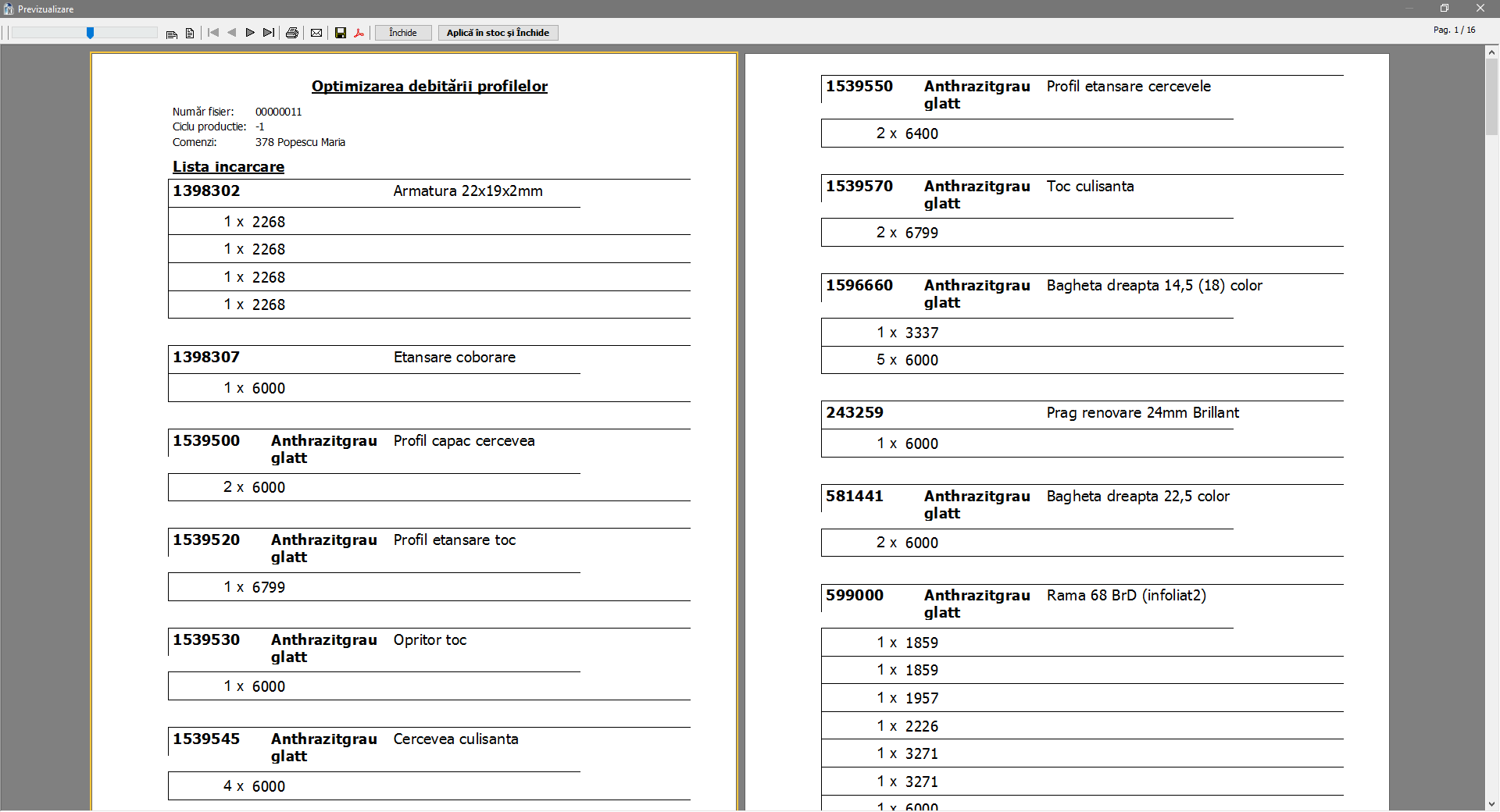Click profile code 1539545
Viewport: 1500px width, 812px height.
206,739
